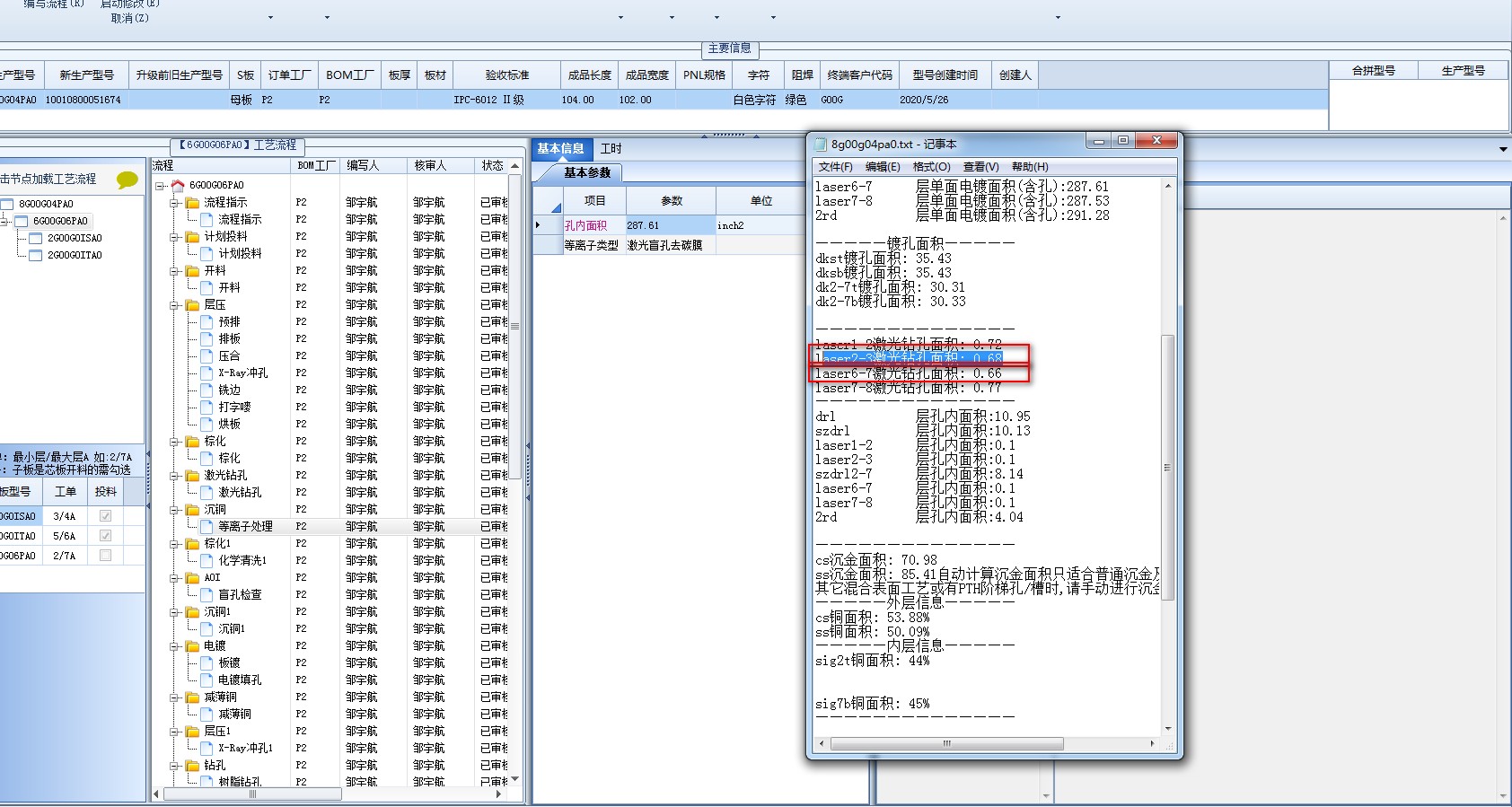Collapse the 流程指示 folder node

[x=175, y=203]
